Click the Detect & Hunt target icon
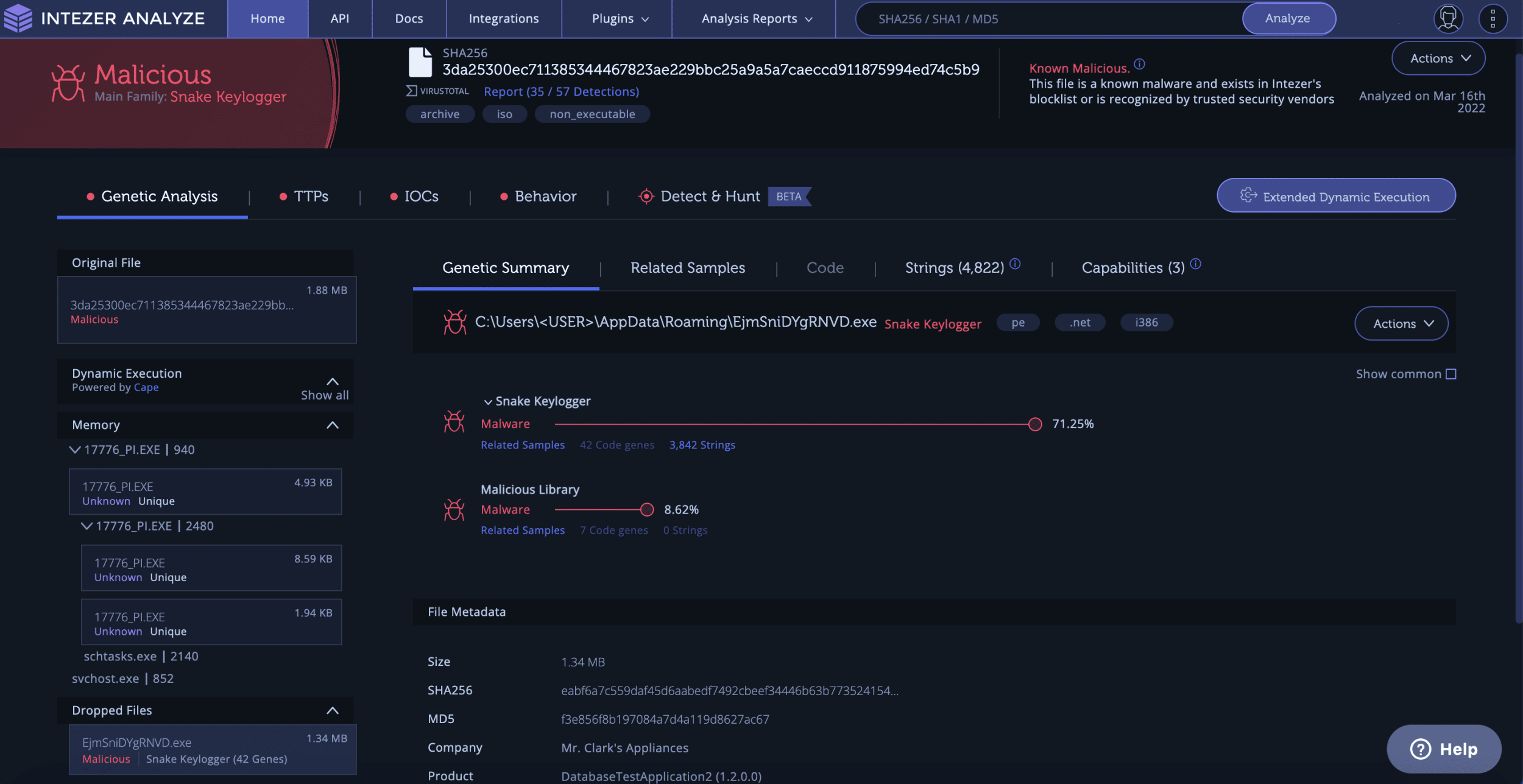1523x784 pixels. 646,196
